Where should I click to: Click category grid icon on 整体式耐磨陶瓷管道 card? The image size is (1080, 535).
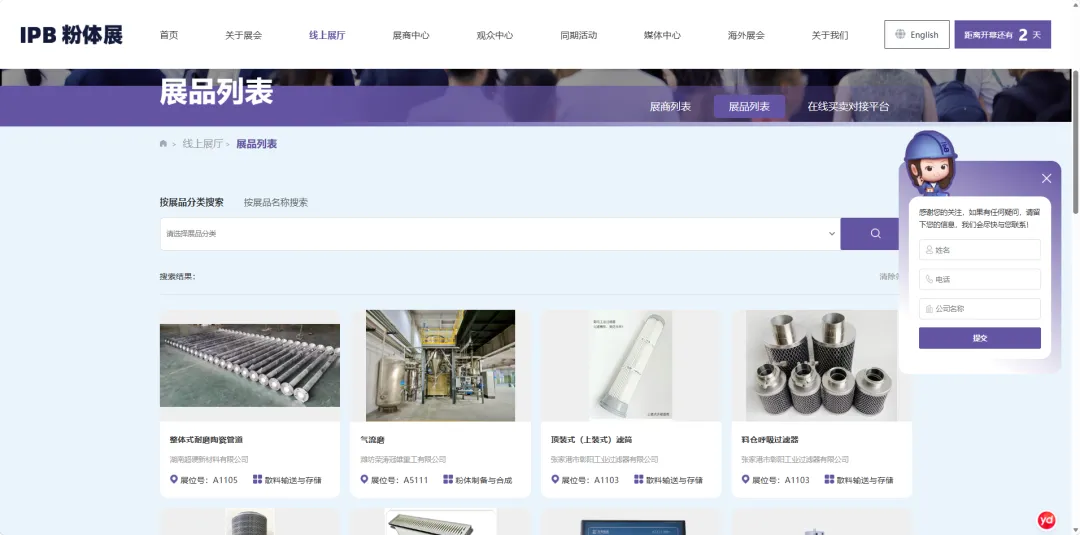pos(258,479)
